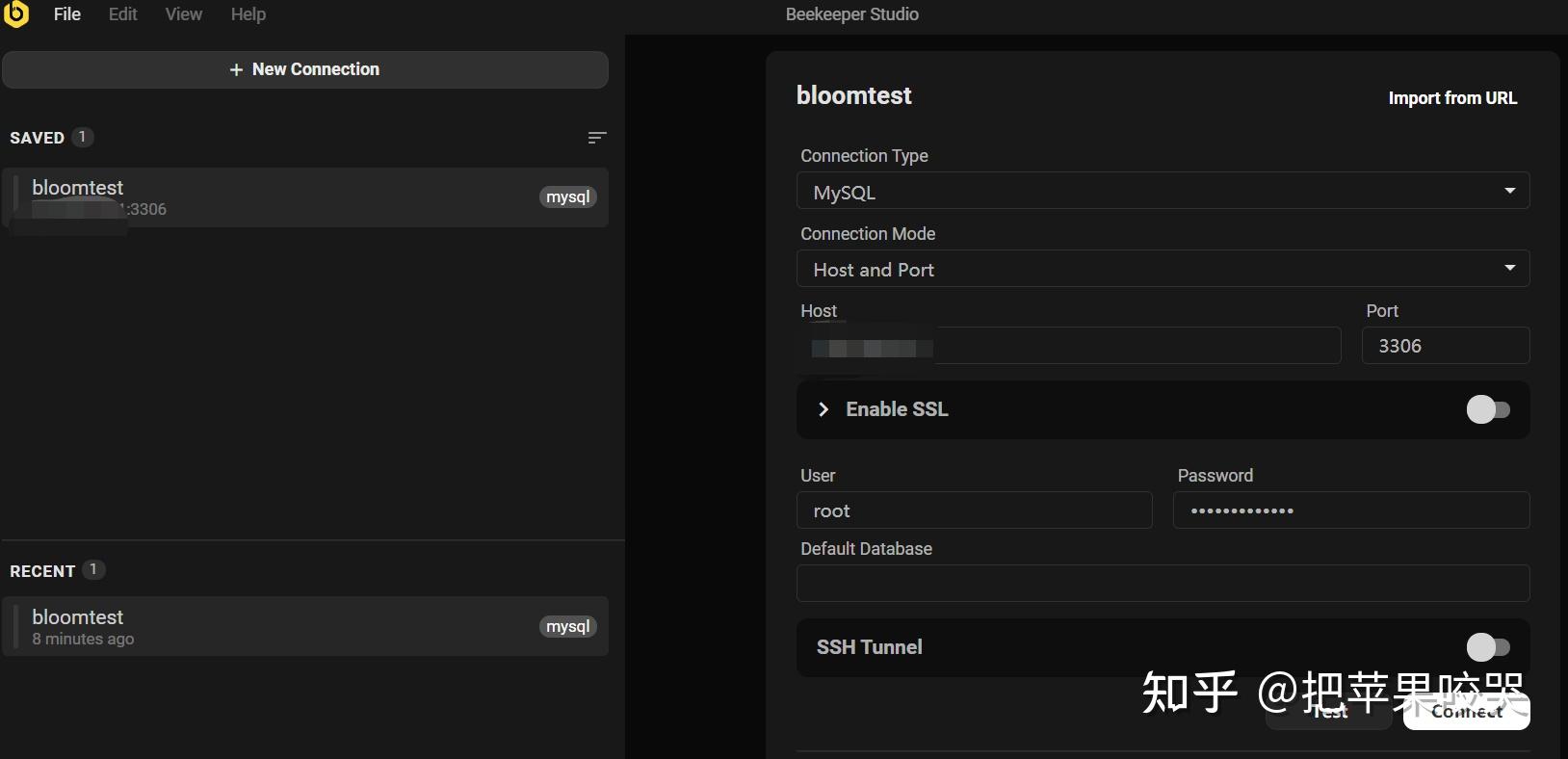Click the User field containing root
1568x759 pixels.
tap(974, 510)
